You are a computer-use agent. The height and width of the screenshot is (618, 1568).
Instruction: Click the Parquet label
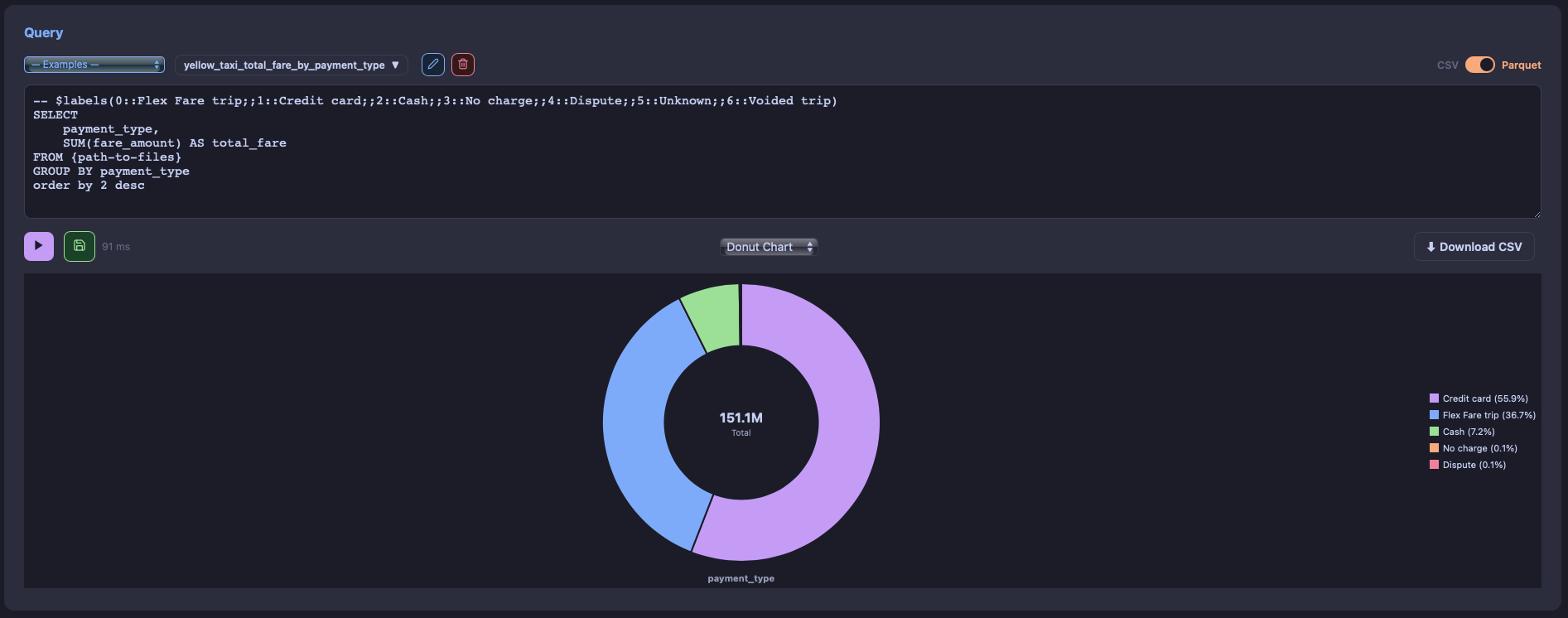click(x=1522, y=65)
